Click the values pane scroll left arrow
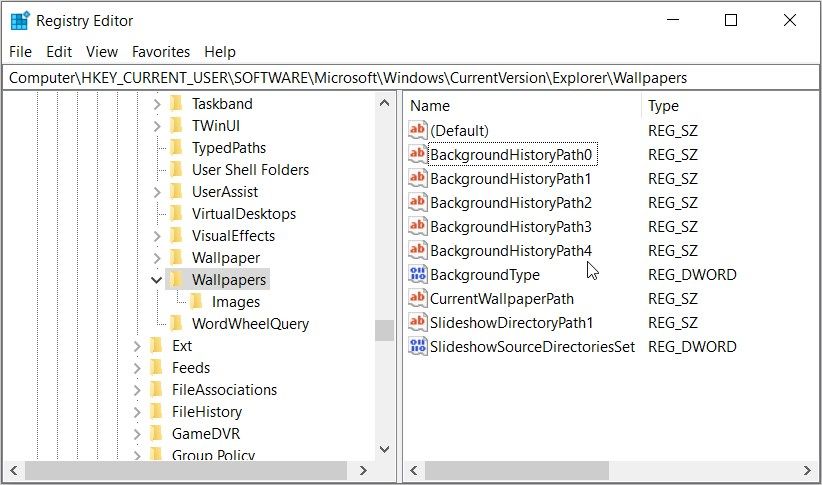This screenshot has width=822, height=485. point(414,470)
